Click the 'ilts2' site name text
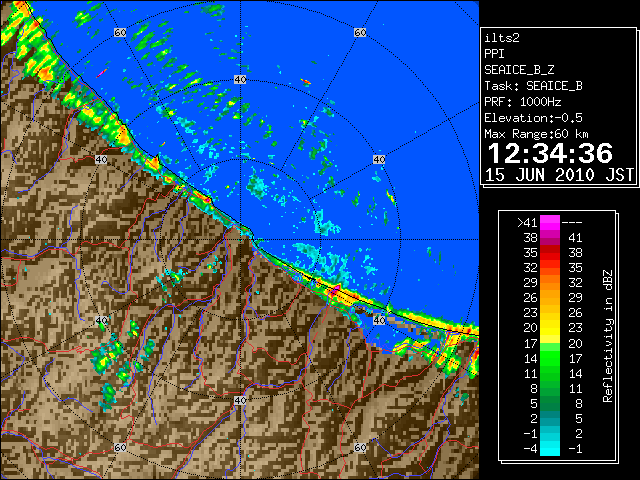Screen dimensions: 640x480 point(502,38)
